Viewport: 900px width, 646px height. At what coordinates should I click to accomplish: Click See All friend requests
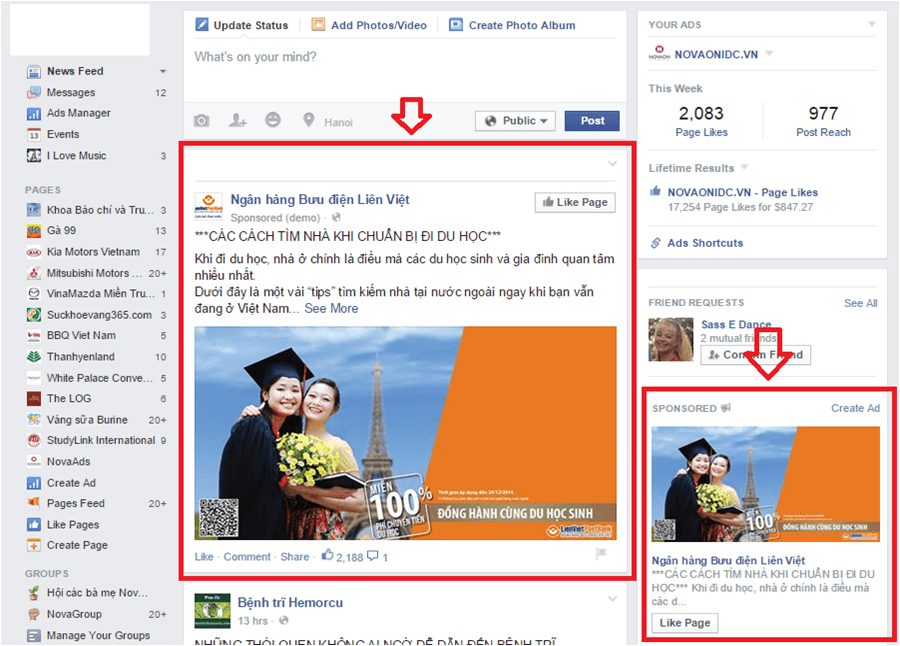[860, 302]
